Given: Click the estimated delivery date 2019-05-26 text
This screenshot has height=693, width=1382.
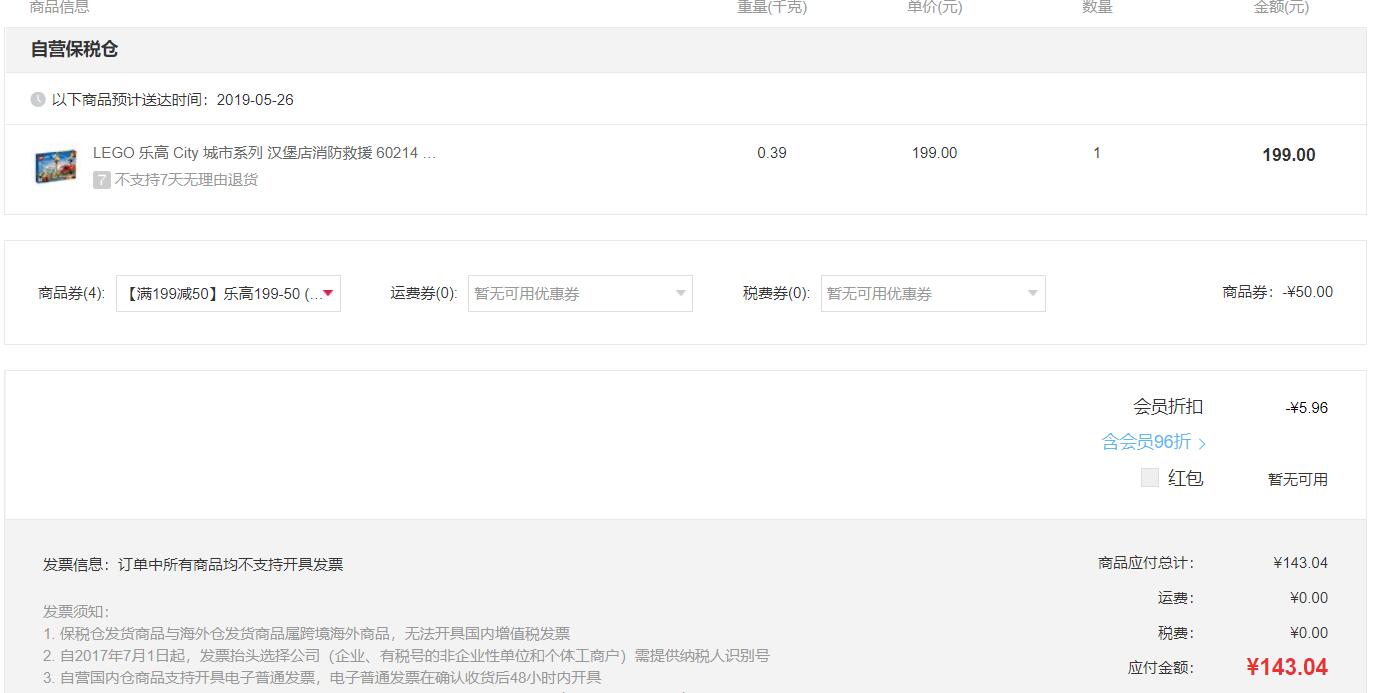Looking at the screenshot, I should pyautogui.click(x=255, y=100).
